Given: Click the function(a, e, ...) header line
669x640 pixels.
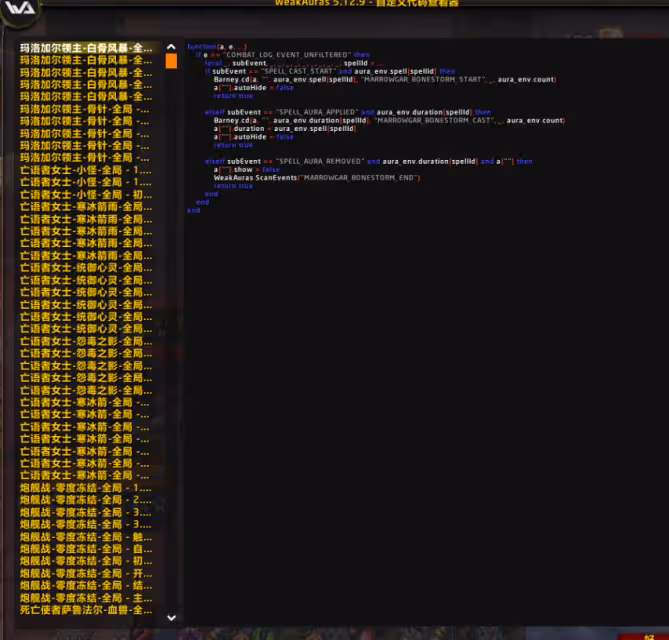Looking at the screenshot, I should tap(217, 47).
